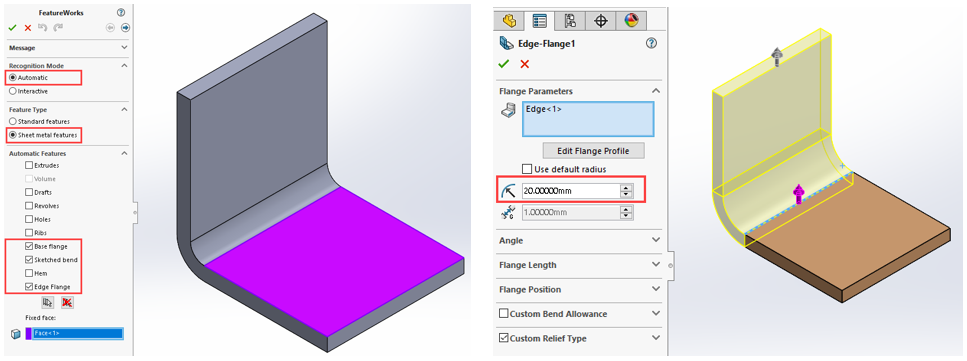
Task: Confirm Edge-Flange1 with green checkmark
Action: (x=504, y=64)
